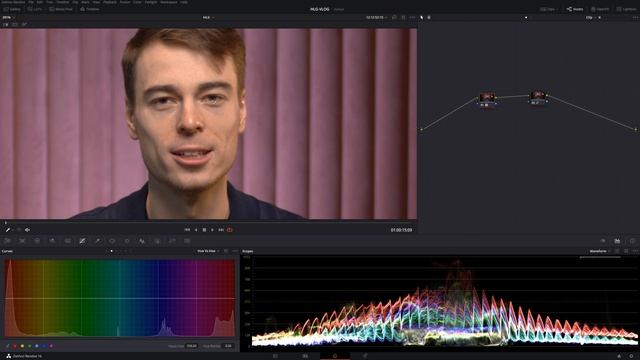640x360 pixels.
Task: Open the Sizing palette
Action: pyautogui.click(x=172, y=241)
